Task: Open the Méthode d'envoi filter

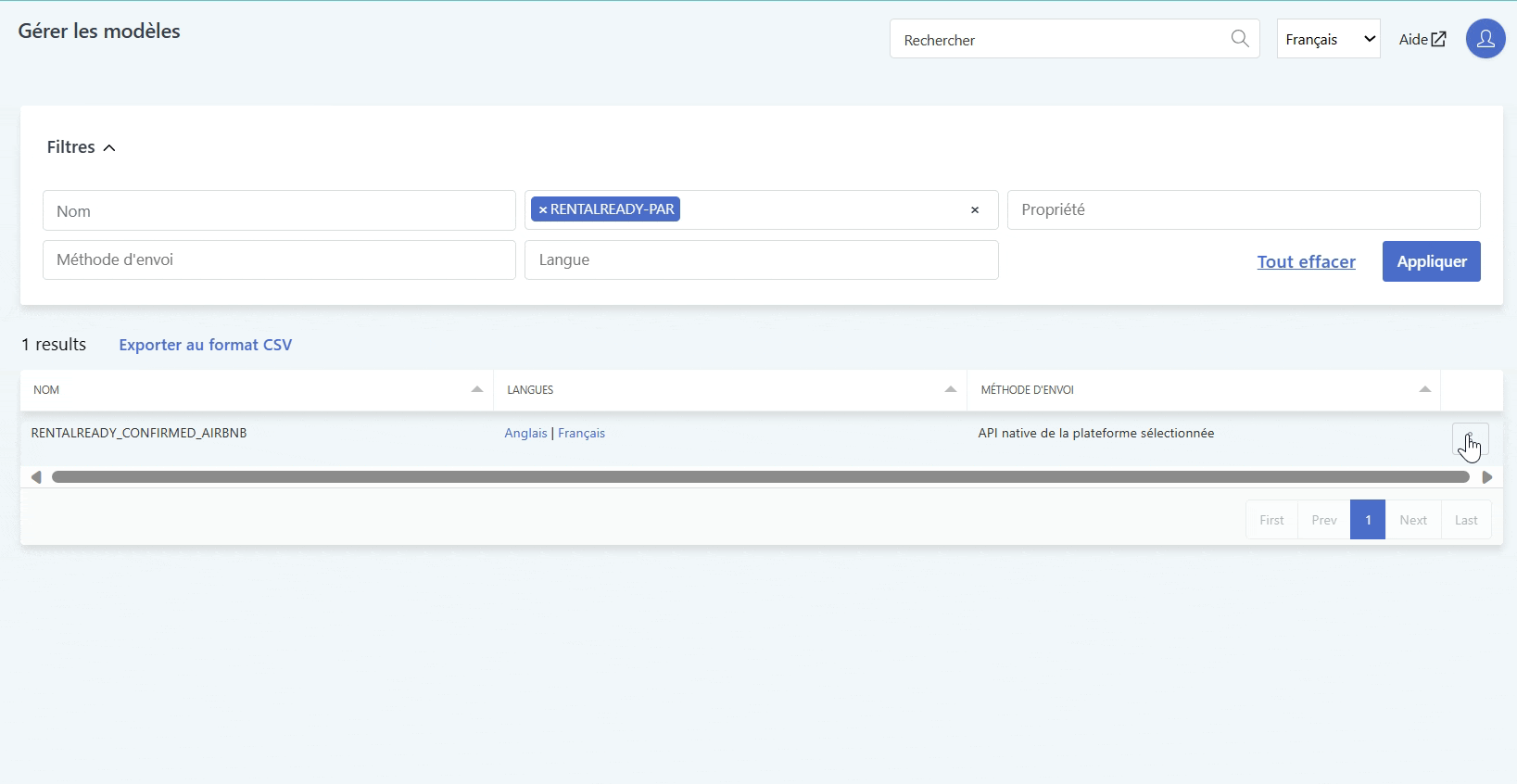Action: point(279,259)
